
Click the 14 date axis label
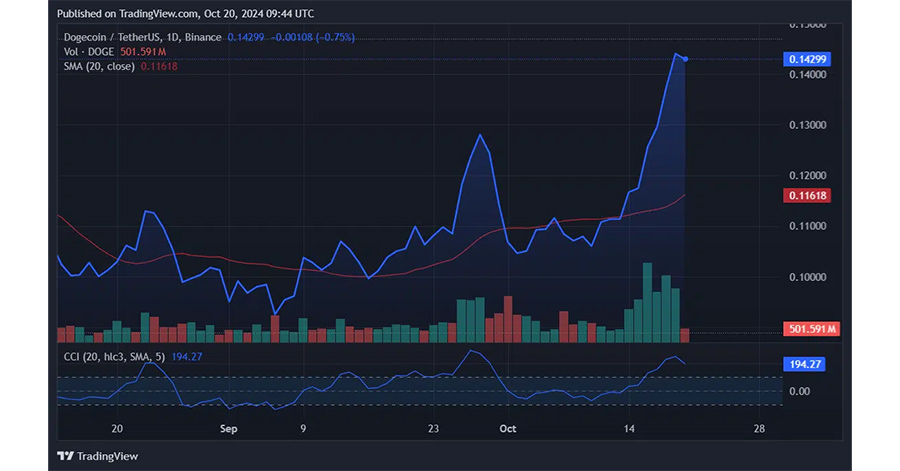click(x=629, y=429)
